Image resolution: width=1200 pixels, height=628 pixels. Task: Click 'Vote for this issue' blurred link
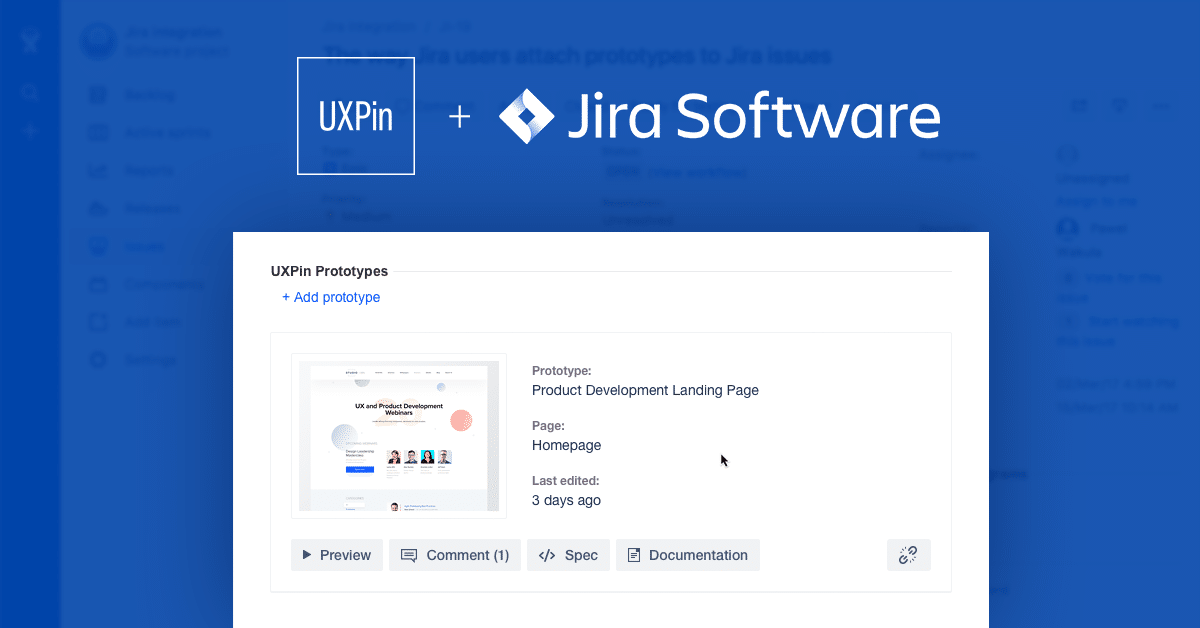[x=1107, y=287]
